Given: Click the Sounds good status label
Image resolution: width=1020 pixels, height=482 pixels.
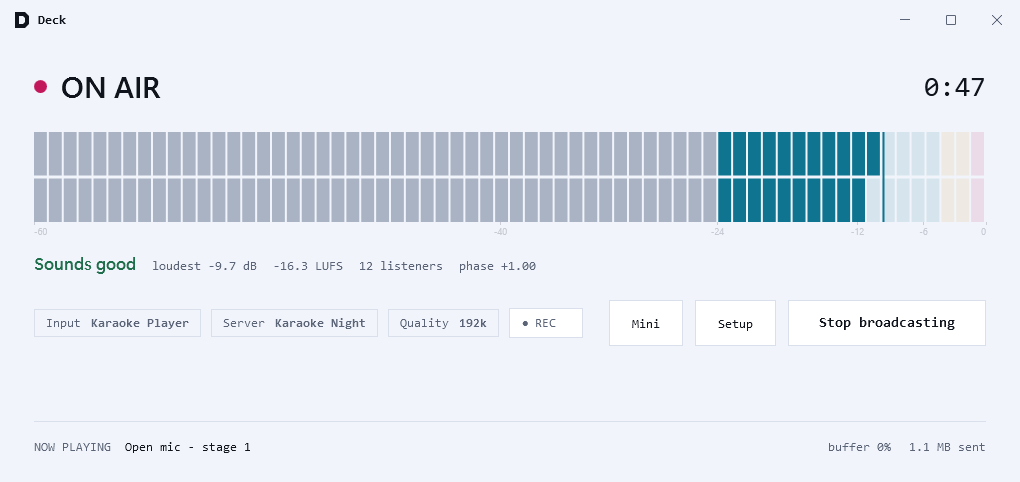Looking at the screenshot, I should tap(85, 265).
